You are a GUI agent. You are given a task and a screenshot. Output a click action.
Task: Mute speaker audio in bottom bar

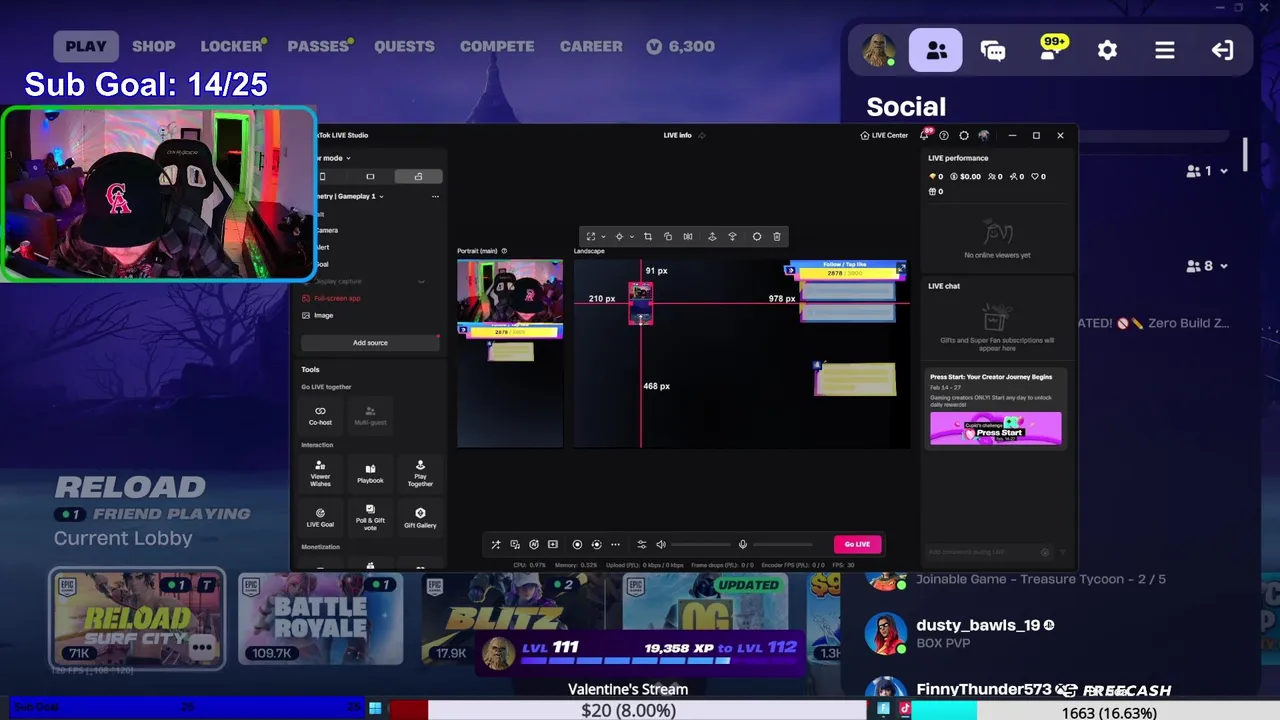tap(661, 544)
